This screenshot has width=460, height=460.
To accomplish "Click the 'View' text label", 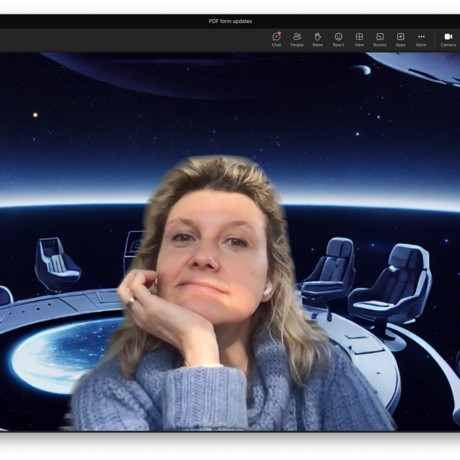I will pos(359,45).
